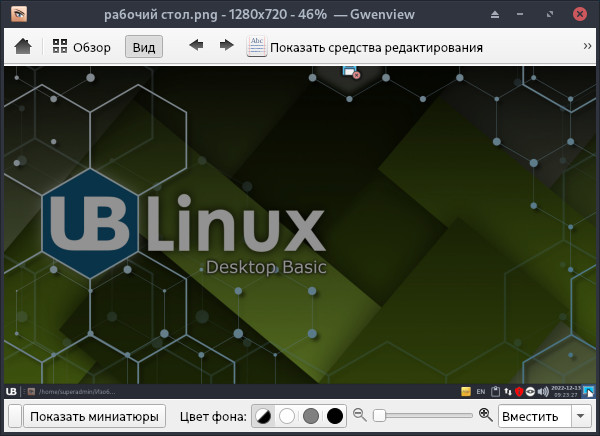Click the displayed UBLinux wallpaper image
Viewport: 600px width, 436px height.
pyautogui.click(x=300, y=232)
